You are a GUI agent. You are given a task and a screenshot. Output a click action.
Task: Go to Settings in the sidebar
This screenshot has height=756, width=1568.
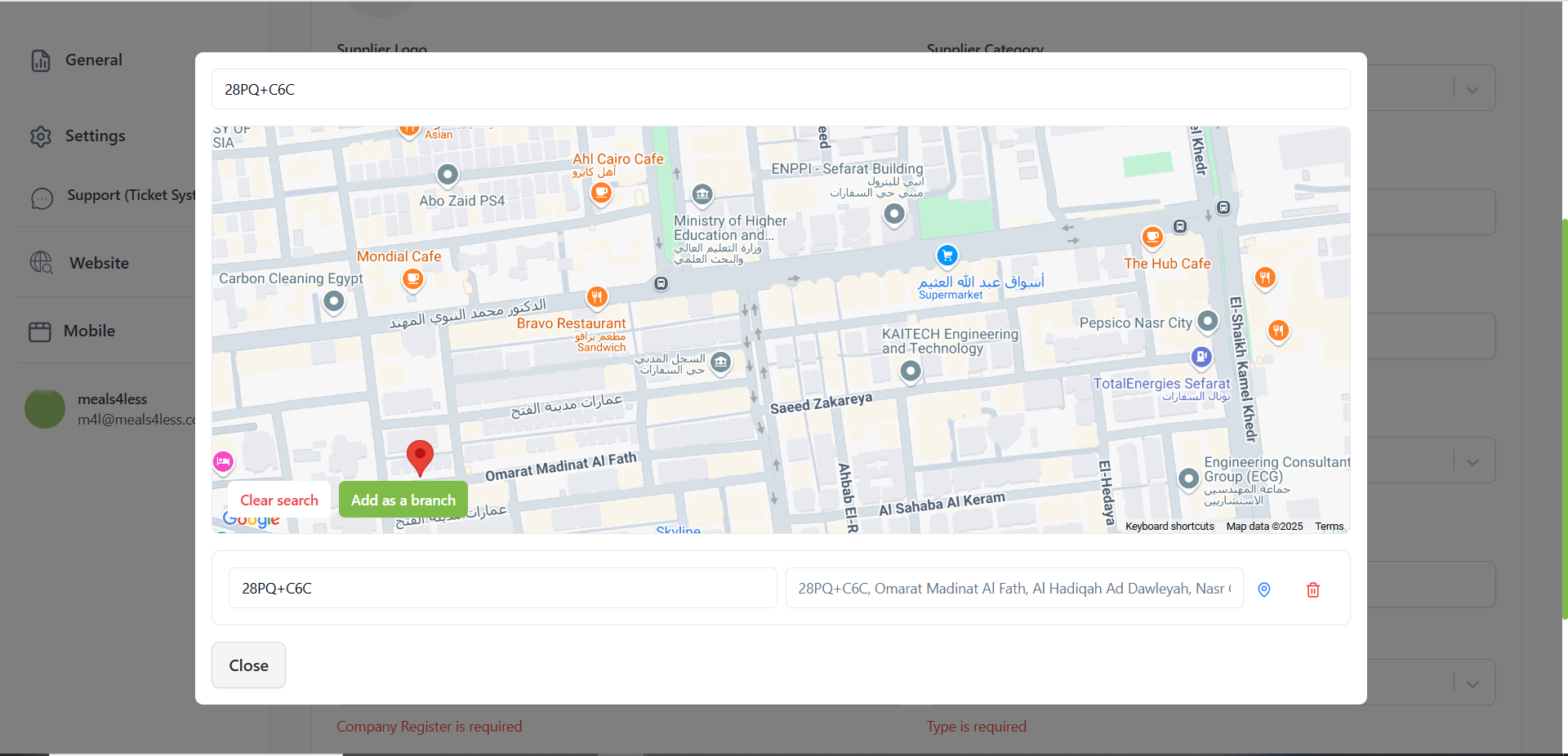pyautogui.click(x=96, y=136)
